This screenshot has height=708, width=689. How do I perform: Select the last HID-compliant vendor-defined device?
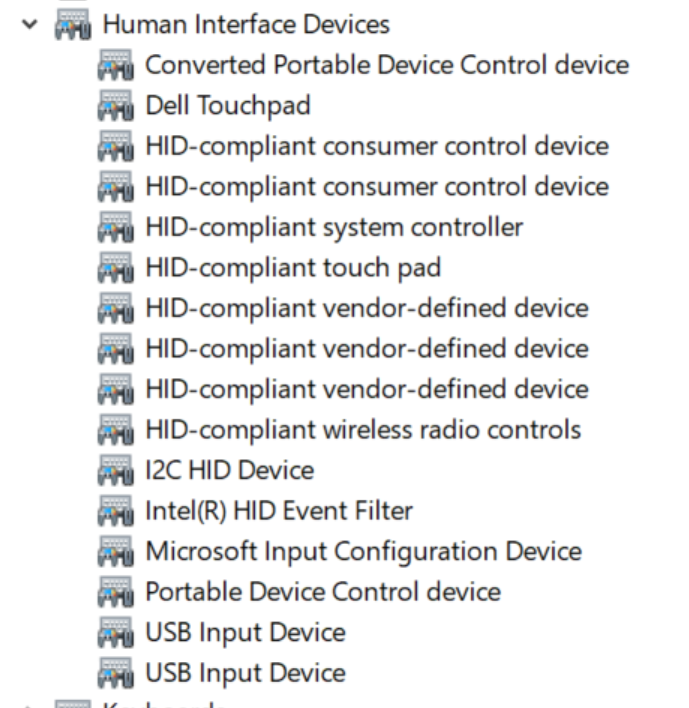(x=367, y=389)
